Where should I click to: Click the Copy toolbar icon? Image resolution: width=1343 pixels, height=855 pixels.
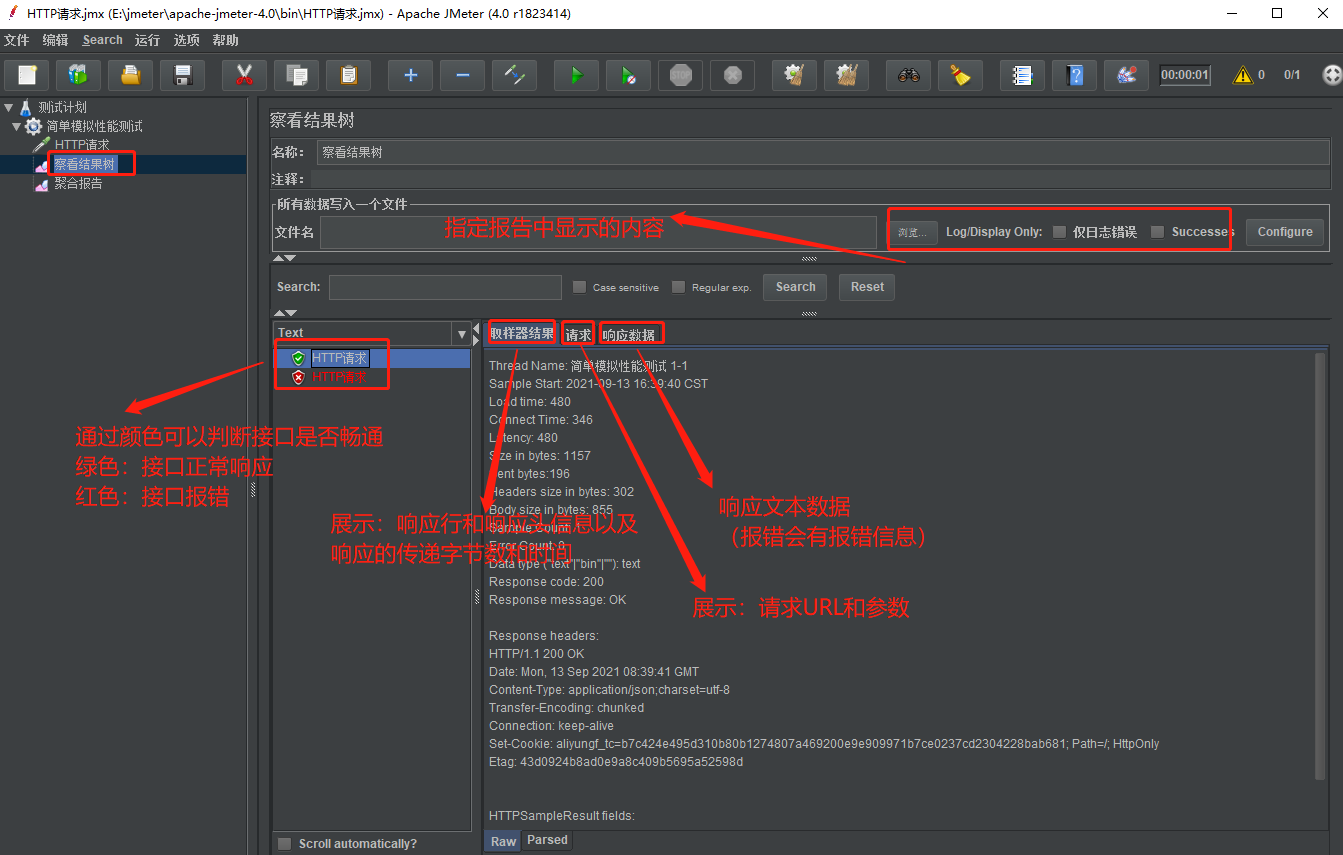(296, 75)
